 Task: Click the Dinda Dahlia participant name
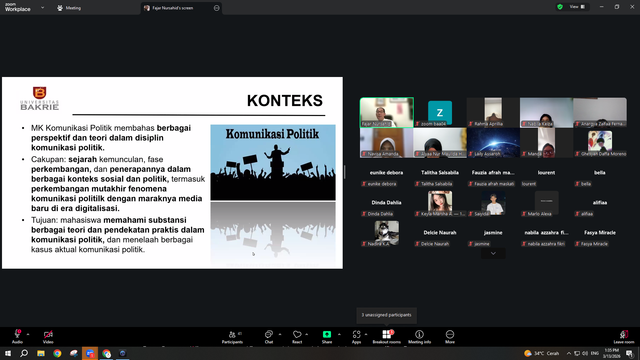pyautogui.click(x=386, y=202)
